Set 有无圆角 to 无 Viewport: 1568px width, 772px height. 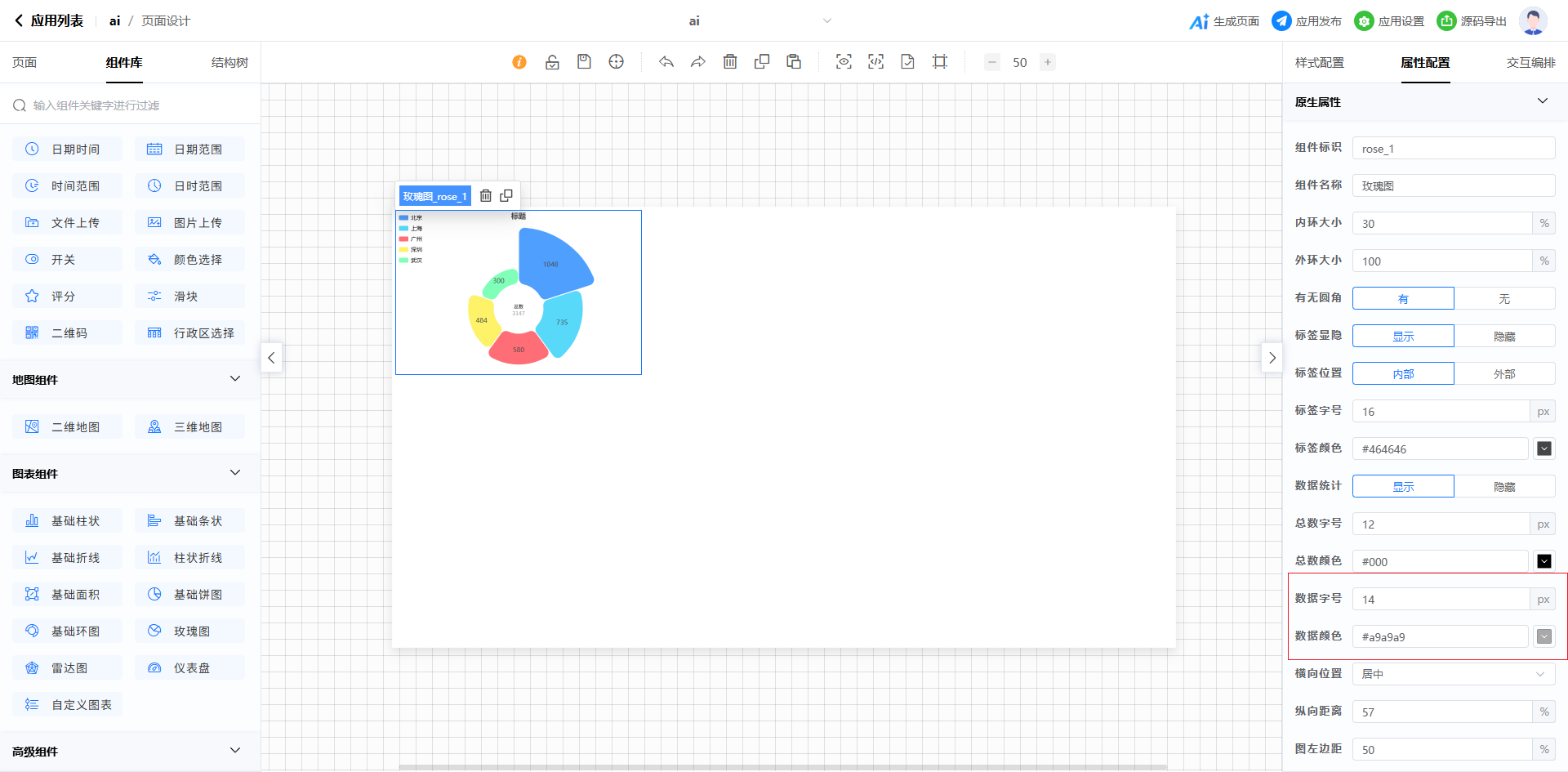(x=1503, y=299)
